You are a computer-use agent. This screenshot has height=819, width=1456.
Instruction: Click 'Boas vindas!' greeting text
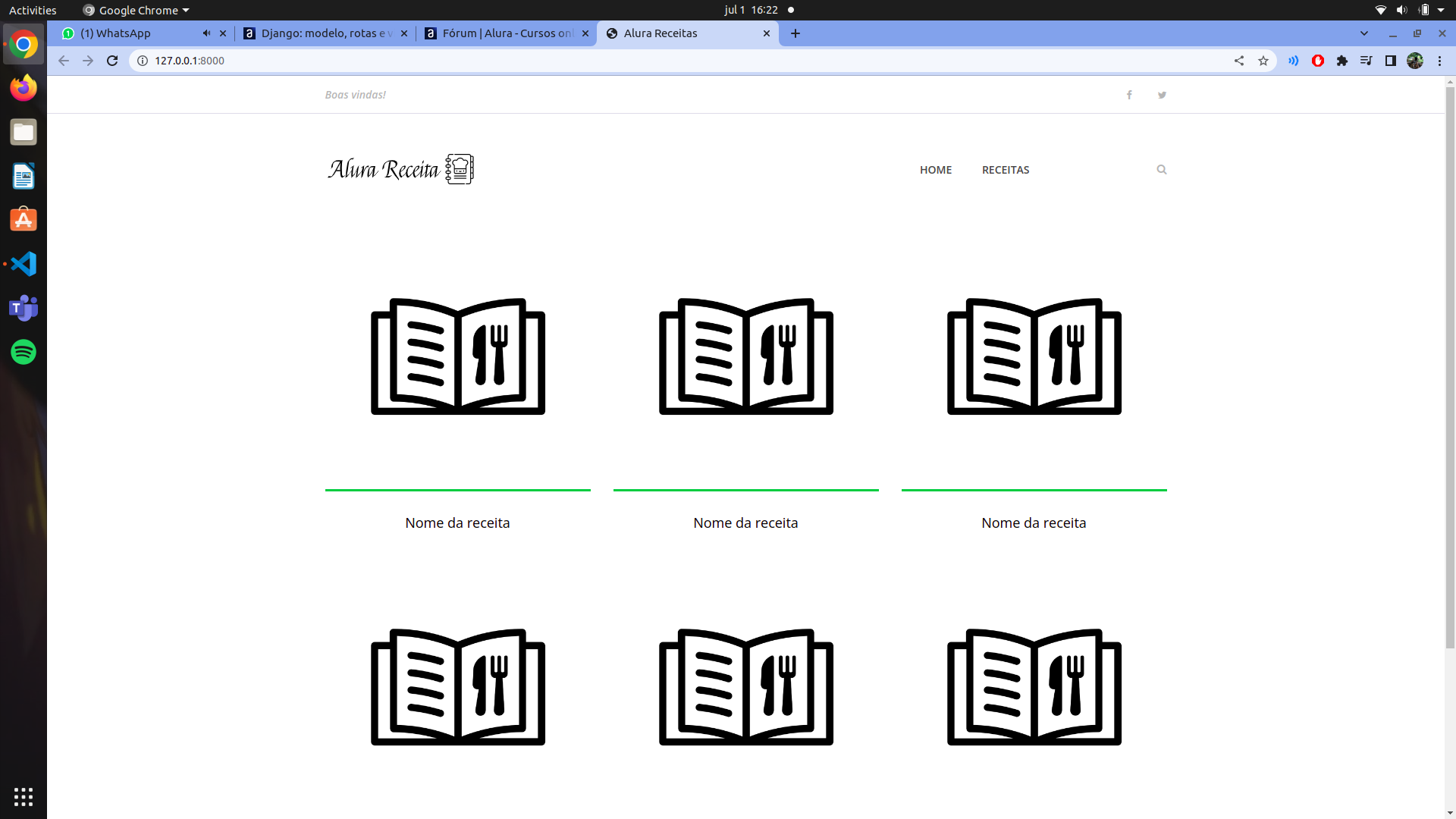(355, 95)
